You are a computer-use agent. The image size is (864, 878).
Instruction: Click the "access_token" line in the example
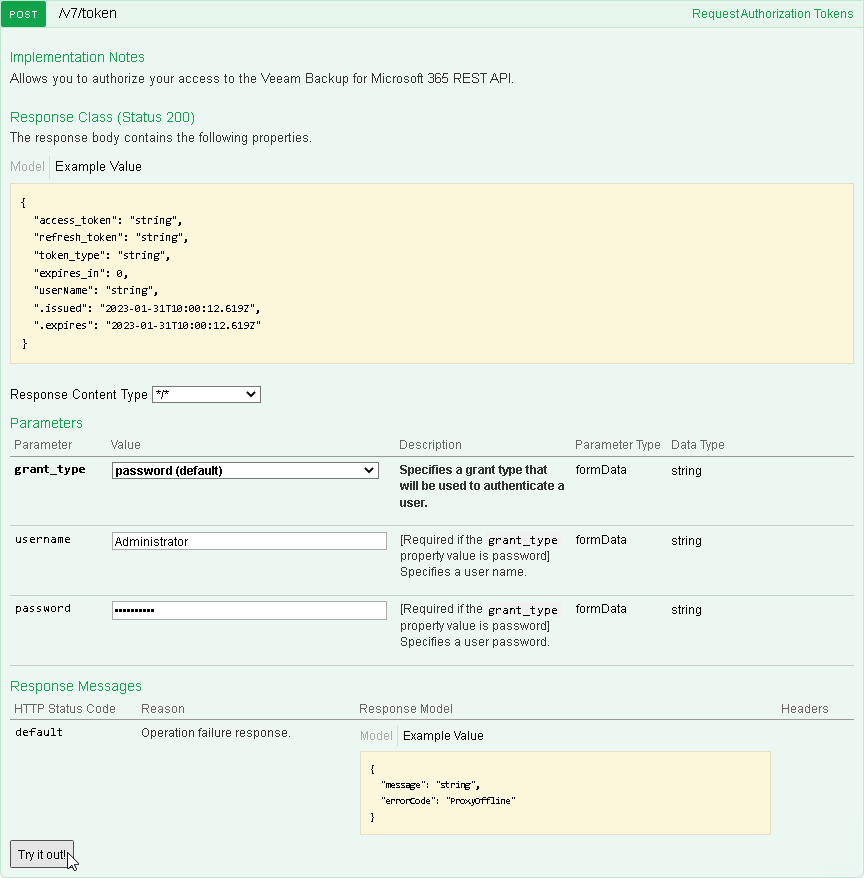click(108, 220)
